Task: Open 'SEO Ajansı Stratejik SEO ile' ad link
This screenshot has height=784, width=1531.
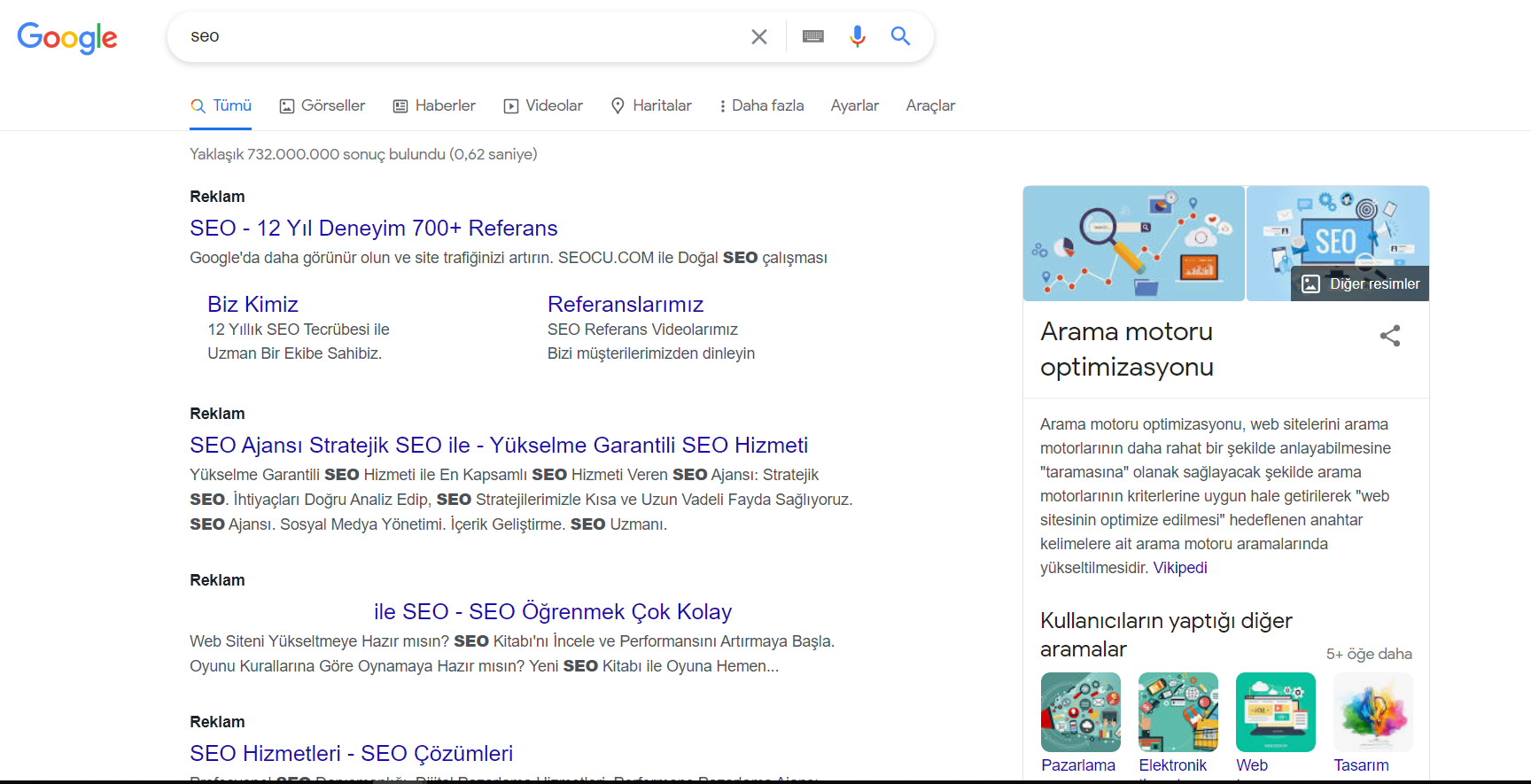Action: [x=499, y=445]
